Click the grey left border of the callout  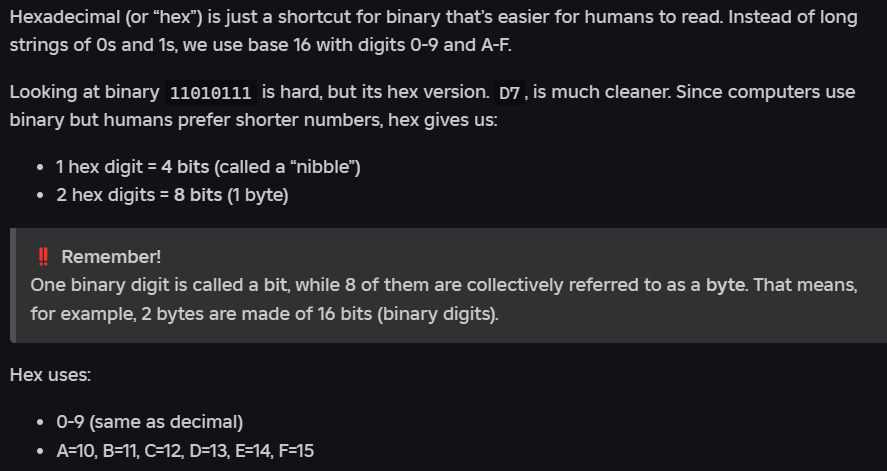13,285
